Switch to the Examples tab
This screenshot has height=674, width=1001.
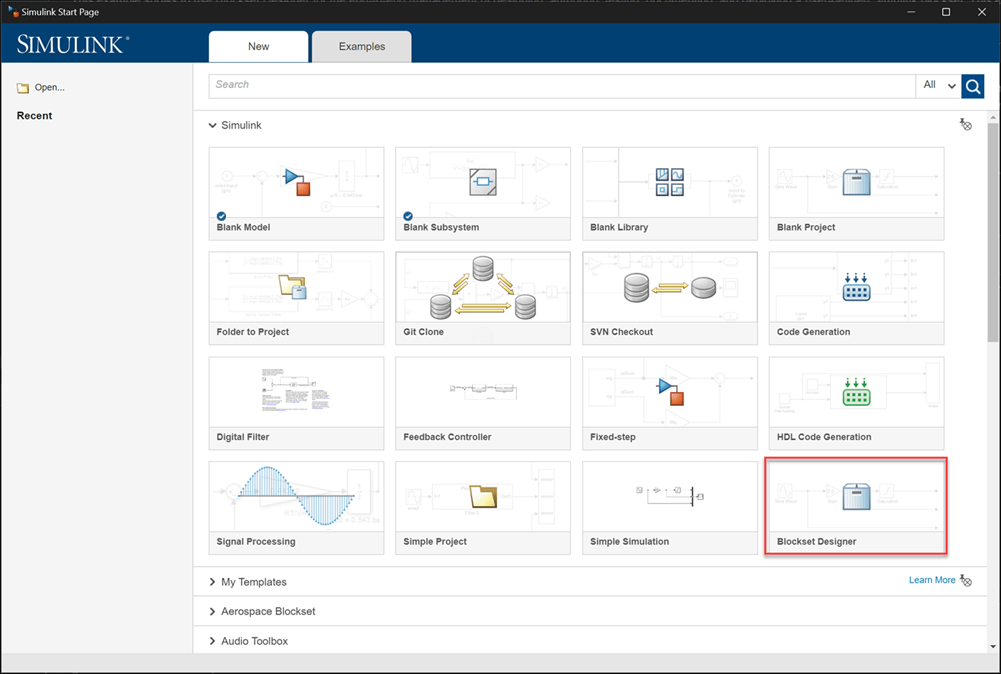coord(361,46)
